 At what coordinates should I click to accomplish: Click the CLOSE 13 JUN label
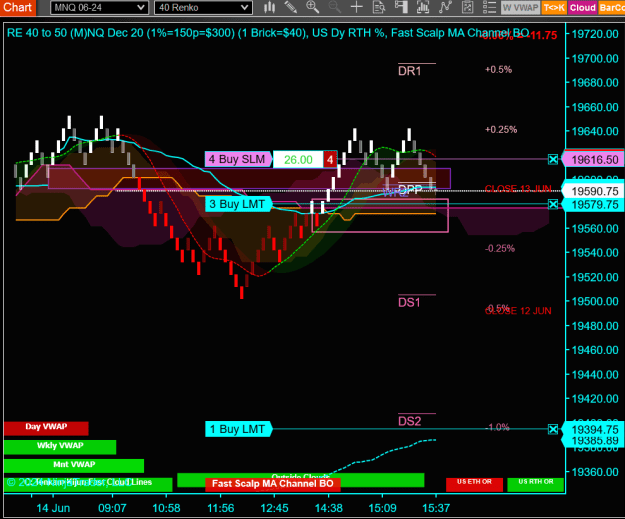(519, 189)
